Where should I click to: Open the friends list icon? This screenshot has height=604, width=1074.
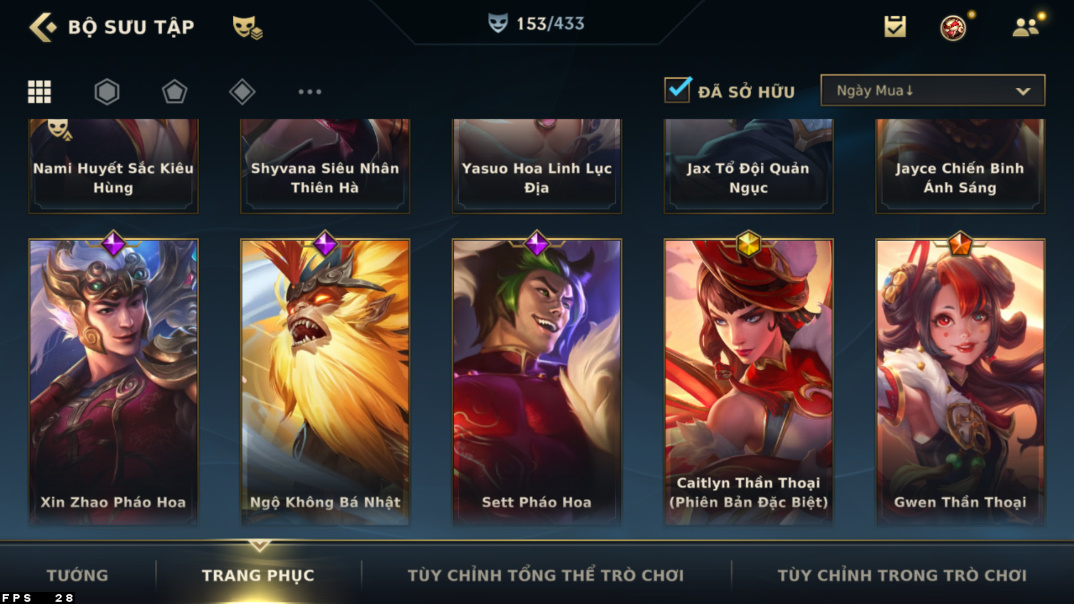[x=1025, y=27]
